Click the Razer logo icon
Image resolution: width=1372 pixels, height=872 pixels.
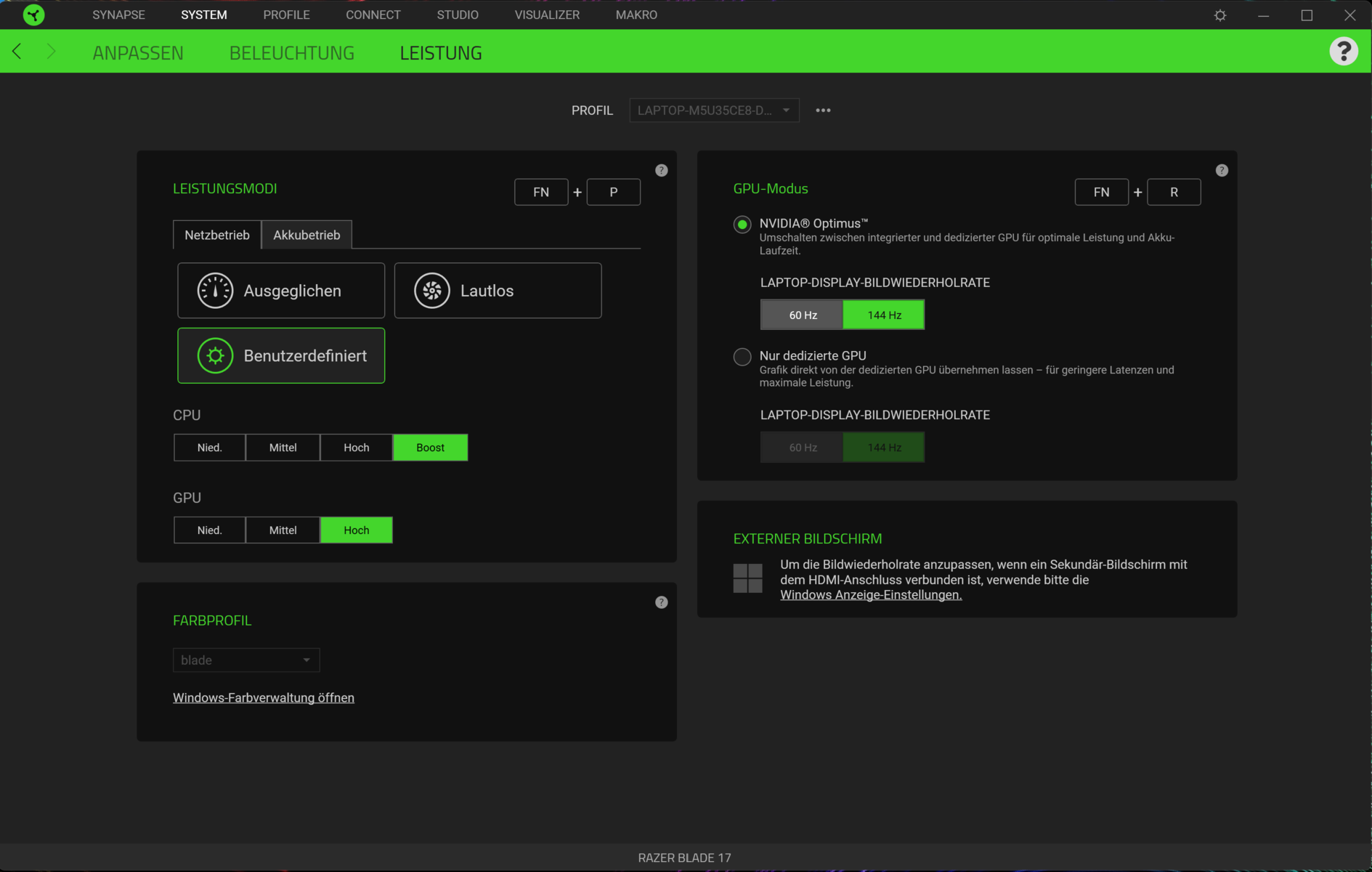[33, 15]
